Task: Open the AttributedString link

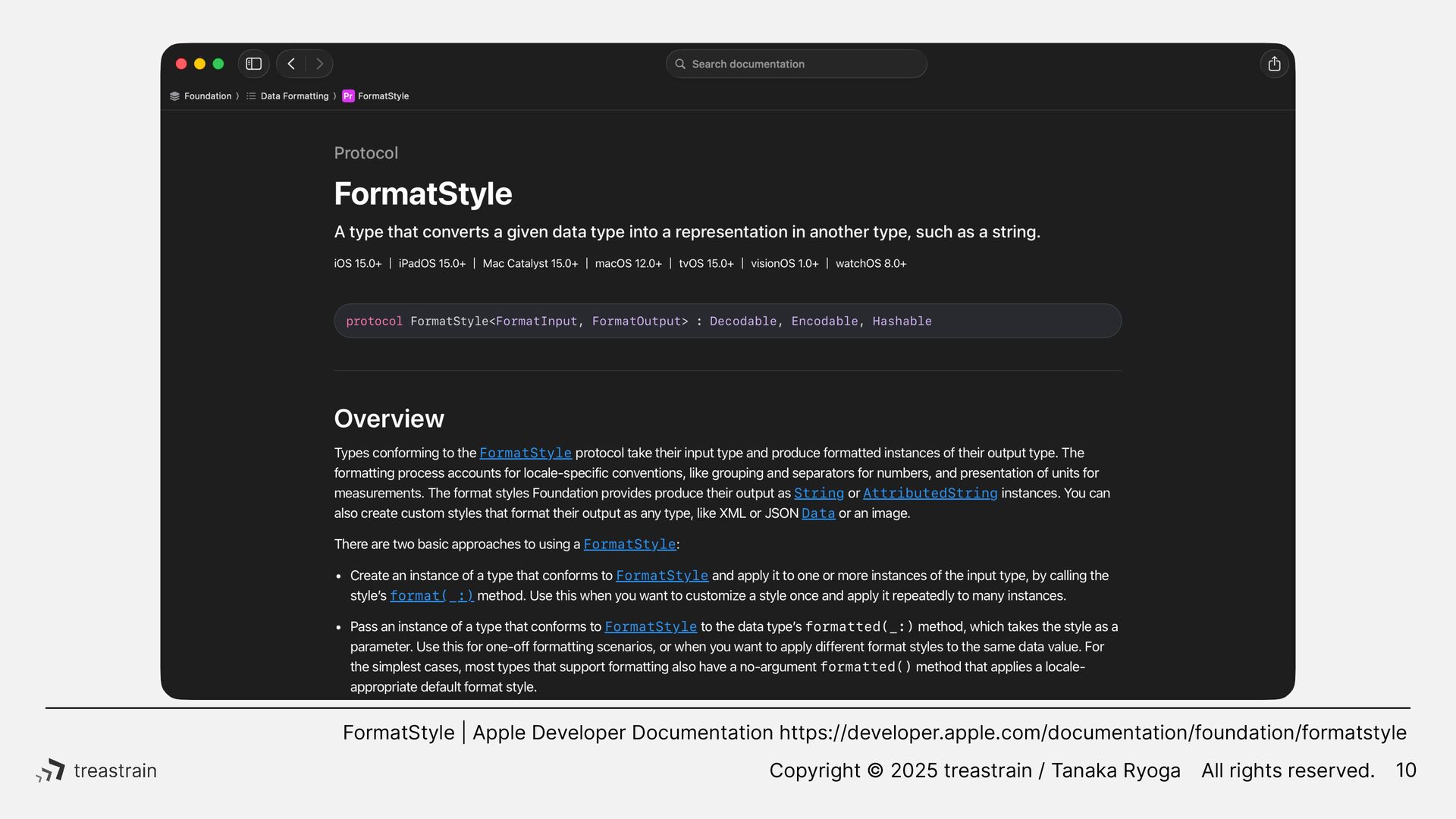Action: 930,493
